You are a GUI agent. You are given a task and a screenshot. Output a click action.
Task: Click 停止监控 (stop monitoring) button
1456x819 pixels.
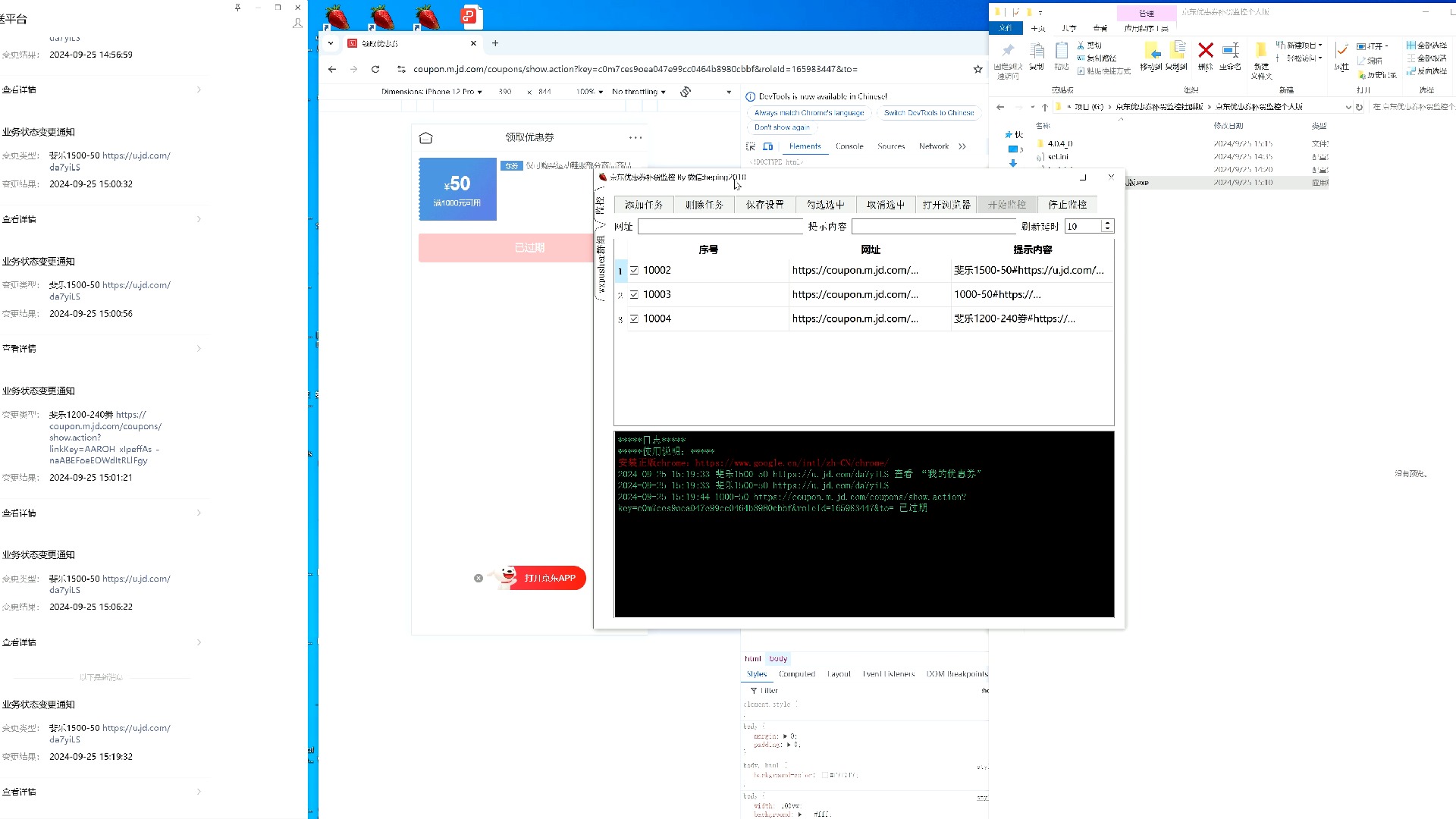tap(1068, 205)
